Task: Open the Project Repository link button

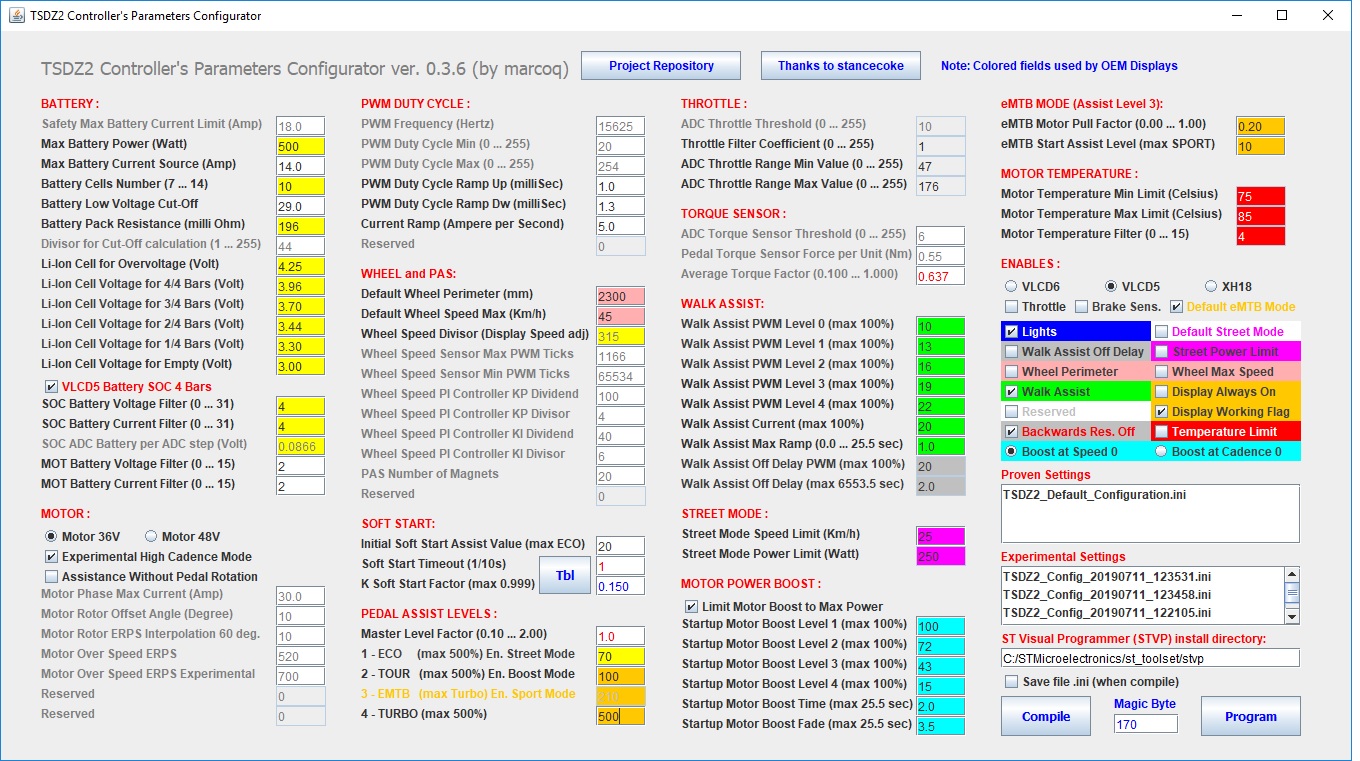Action: click(661, 66)
